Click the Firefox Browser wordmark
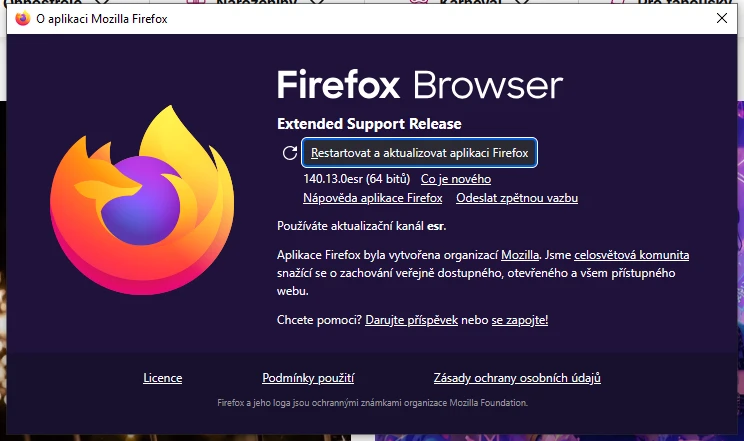 click(420, 85)
